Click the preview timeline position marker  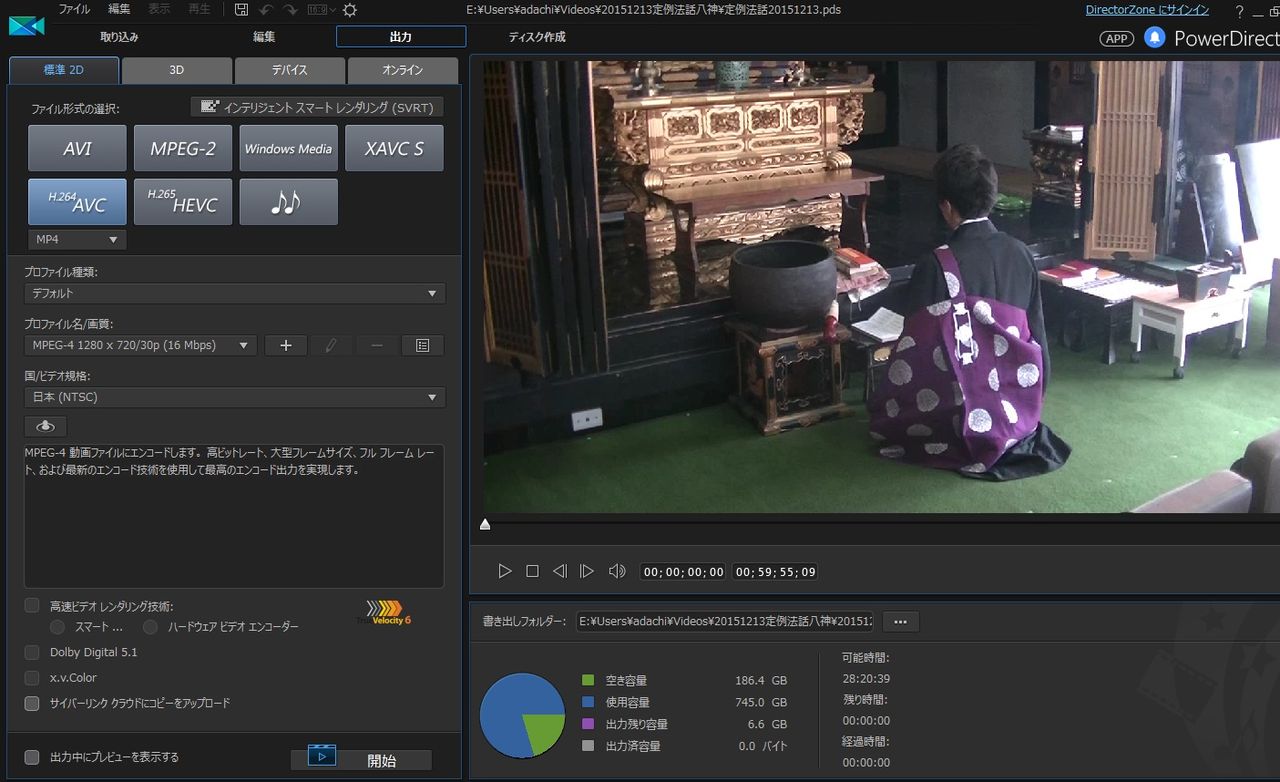pos(485,524)
